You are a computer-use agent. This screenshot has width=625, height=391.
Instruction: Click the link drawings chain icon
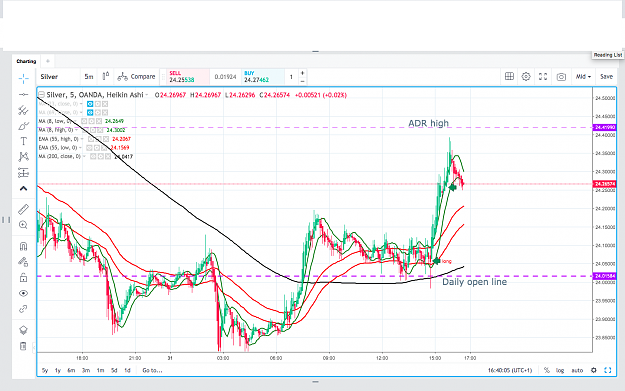[x=24, y=309]
